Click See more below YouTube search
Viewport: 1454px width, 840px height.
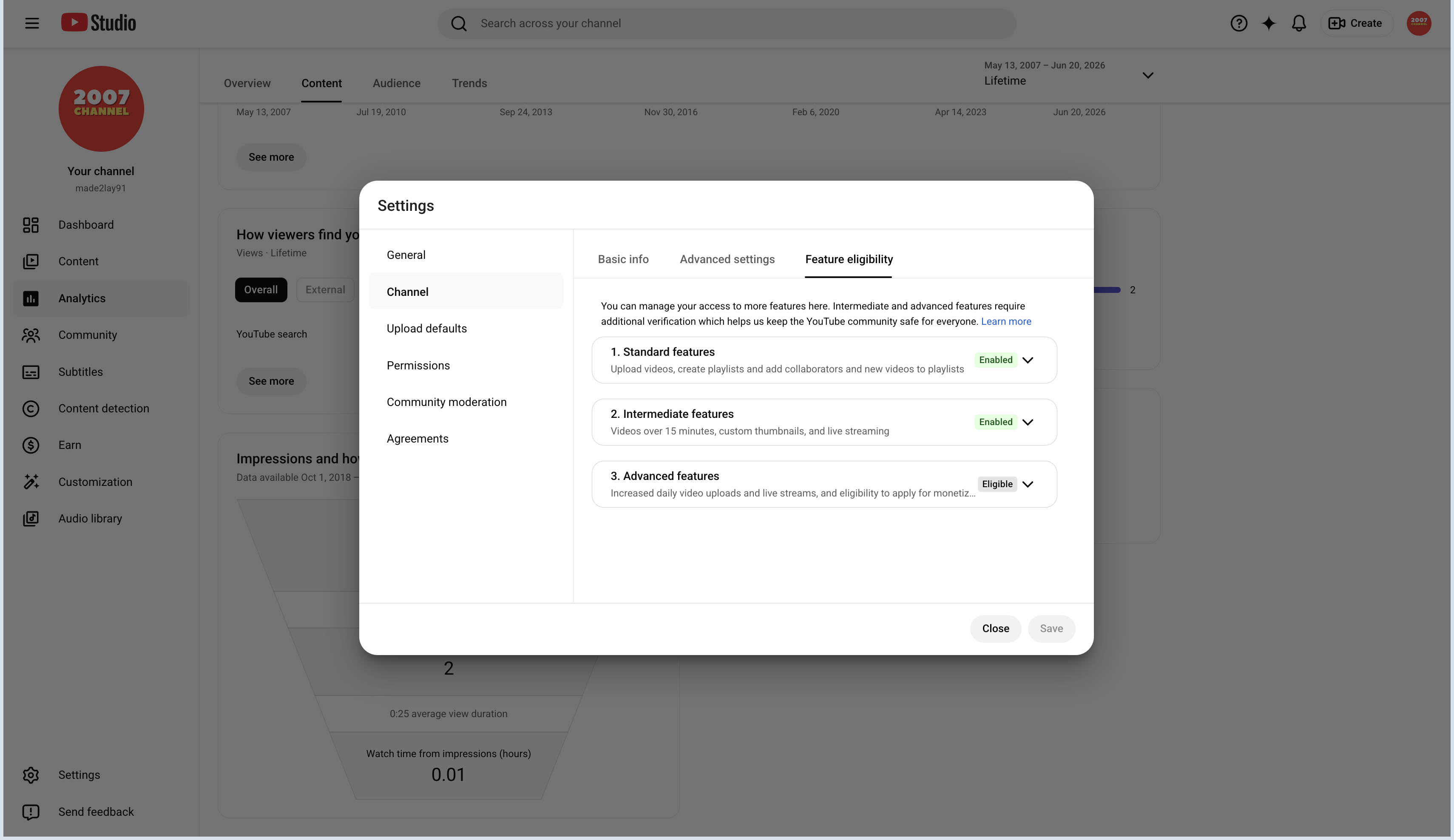(x=271, y=381)
